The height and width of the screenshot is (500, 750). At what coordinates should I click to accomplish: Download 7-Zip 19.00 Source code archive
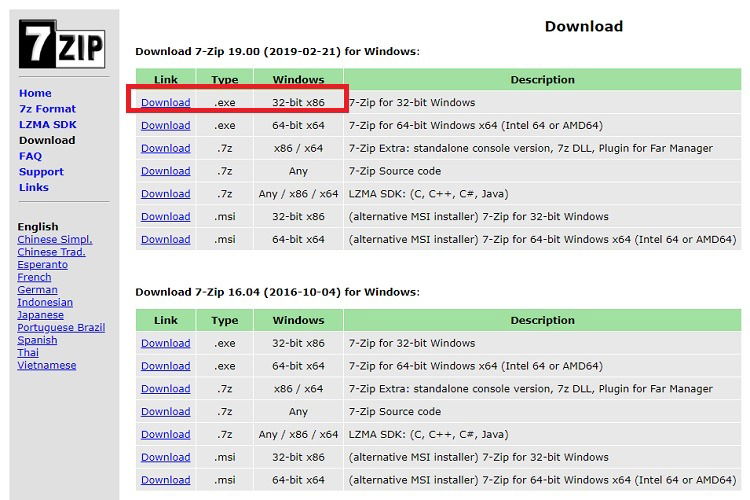pos(165,171)
